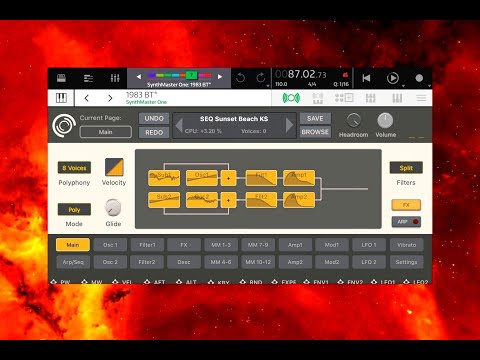Image resolution: width=480 pixels, height=360 pixels.
Task: Click the SynthMaster spiral logo
Action: click(64, 126)
